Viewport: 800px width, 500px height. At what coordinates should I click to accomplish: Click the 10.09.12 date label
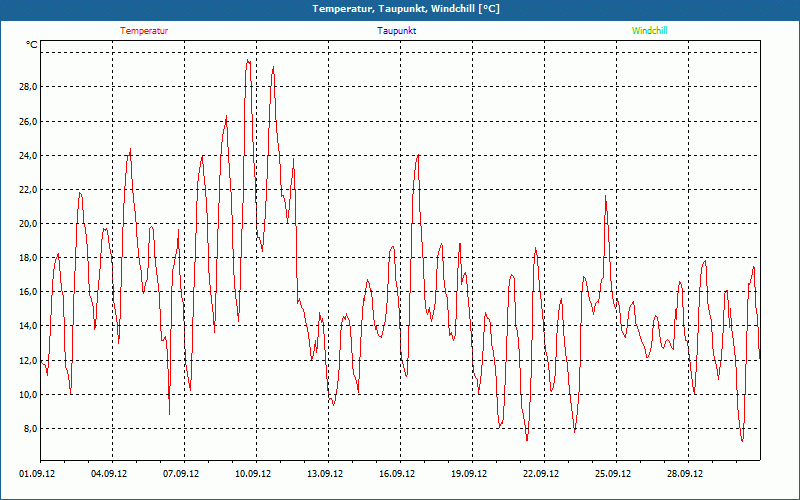pyautogui.click(x=253, y=474)
